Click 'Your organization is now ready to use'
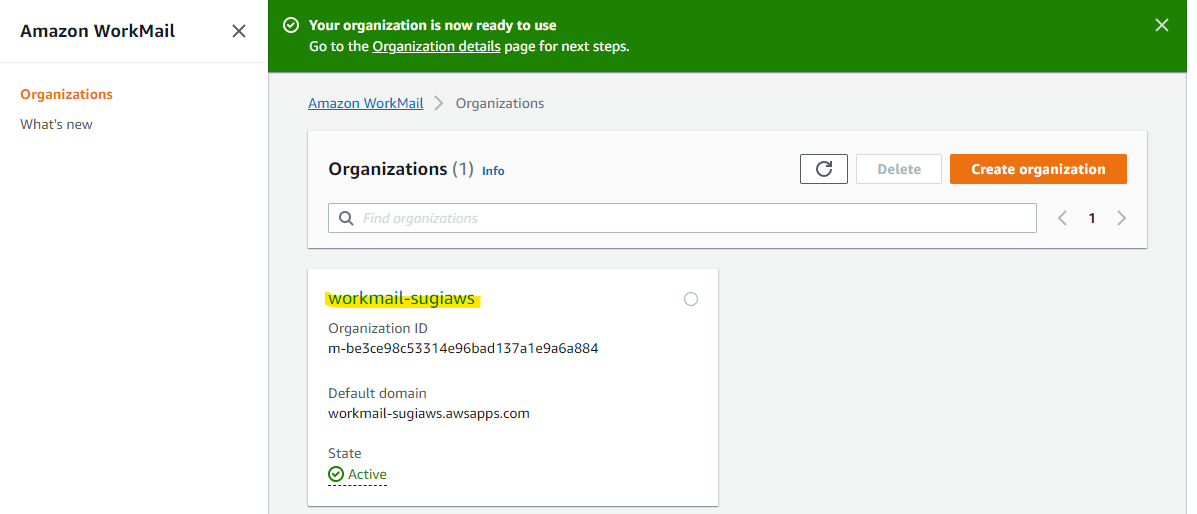This screenshot has height=514, width=1197. click(433, 25)
